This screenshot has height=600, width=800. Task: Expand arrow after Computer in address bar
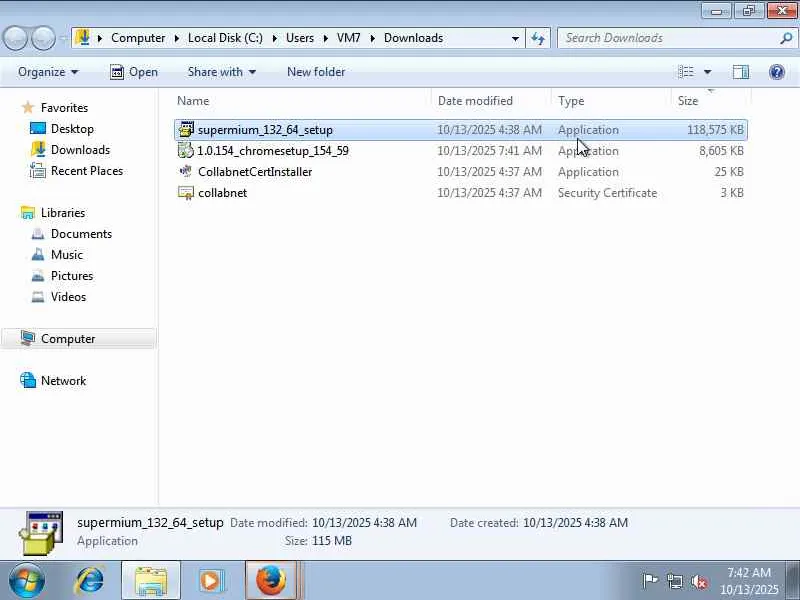pos(177,38)
